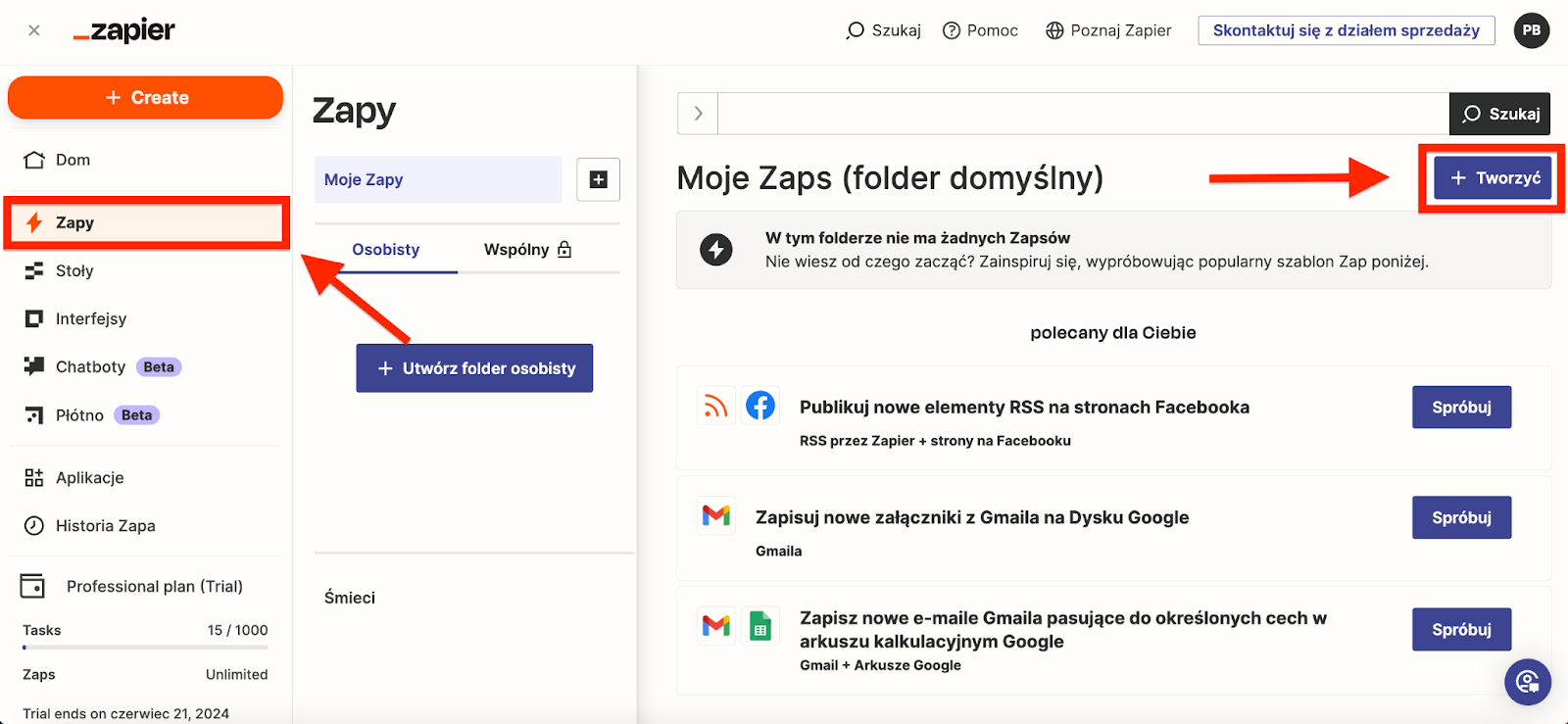Image resolution: width=1568 pixels, height=724 pixels.
Task: Click Gmail icon on Google Sheets template
Action: [x=716, y=625]
